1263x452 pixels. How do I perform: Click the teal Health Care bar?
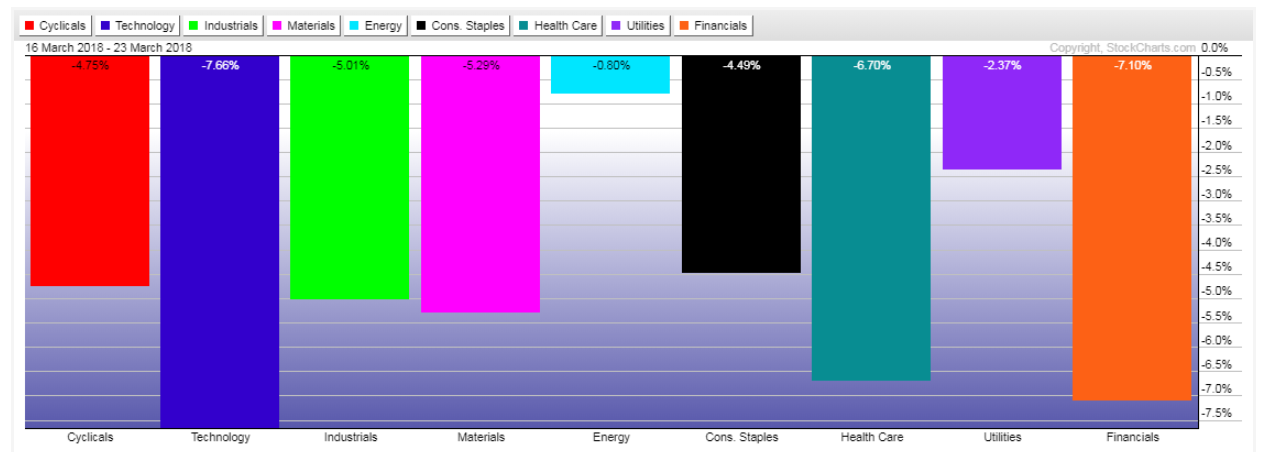[871, 218]
